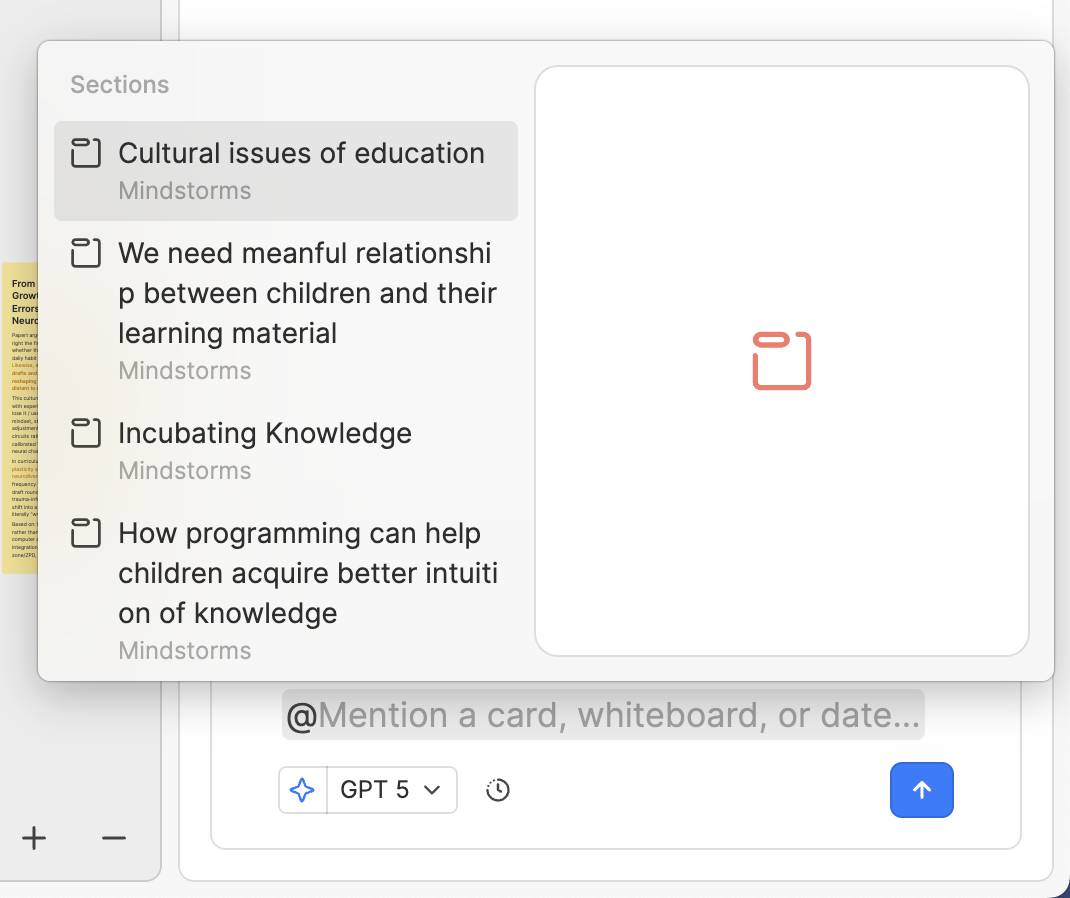Click the card icon beside 'Cultural issues of education'
This screenshot has height=898, width=1070.
point(86,153)
